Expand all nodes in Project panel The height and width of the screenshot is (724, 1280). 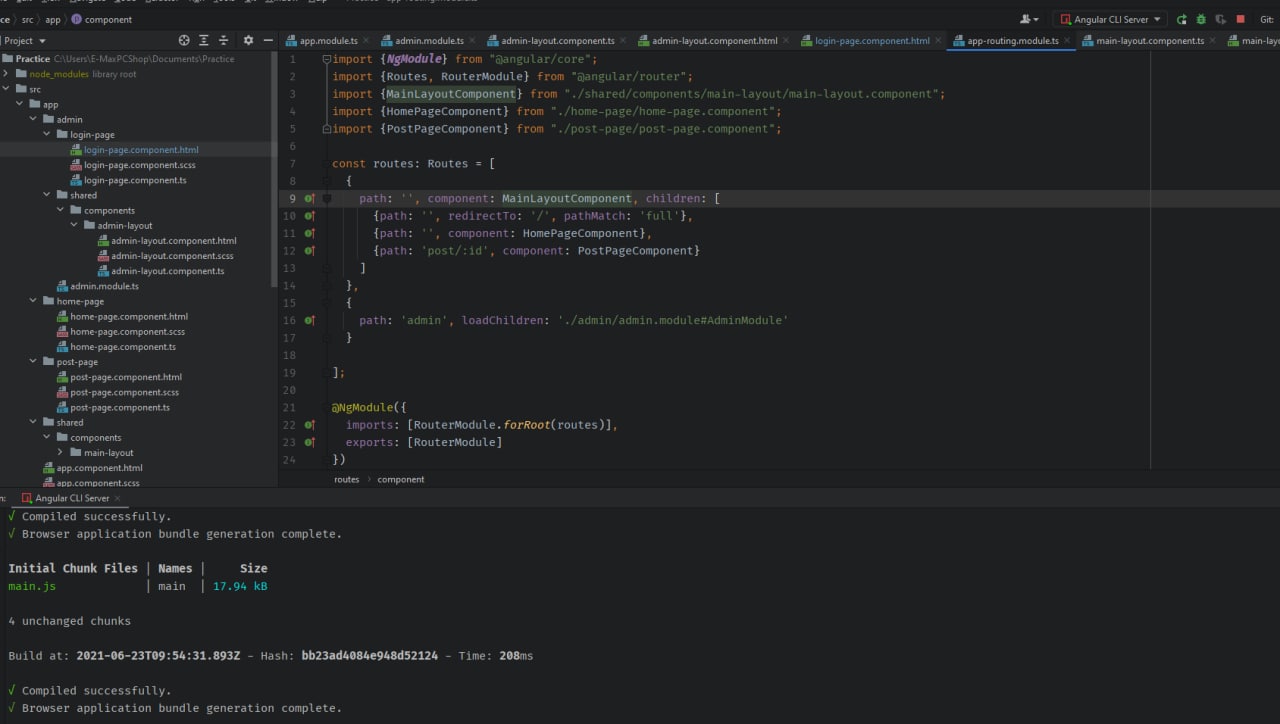click(204, 41)
